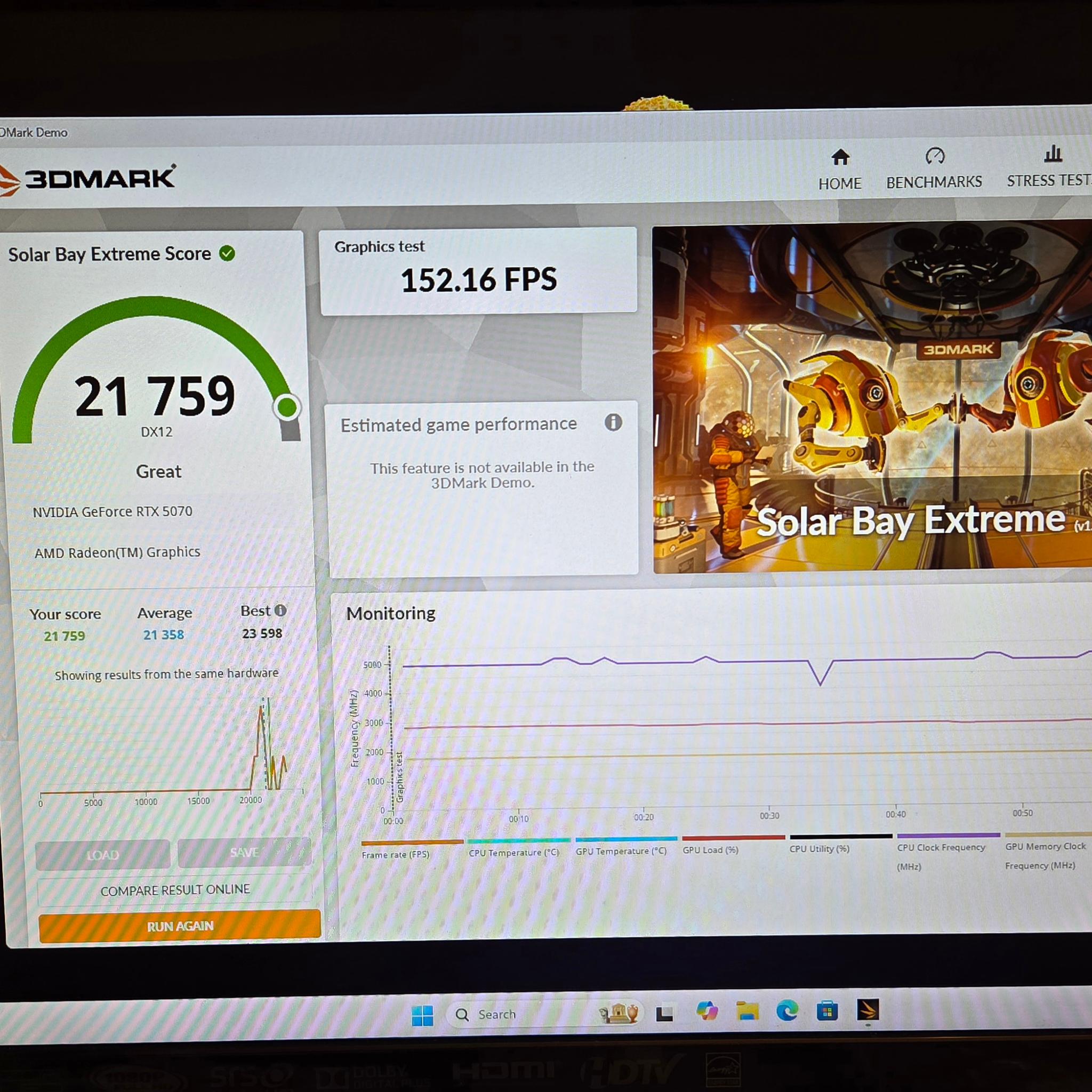Click the taskbar Search box
Viewport: 1092px width, 1092px height.
coord(545,1015)
